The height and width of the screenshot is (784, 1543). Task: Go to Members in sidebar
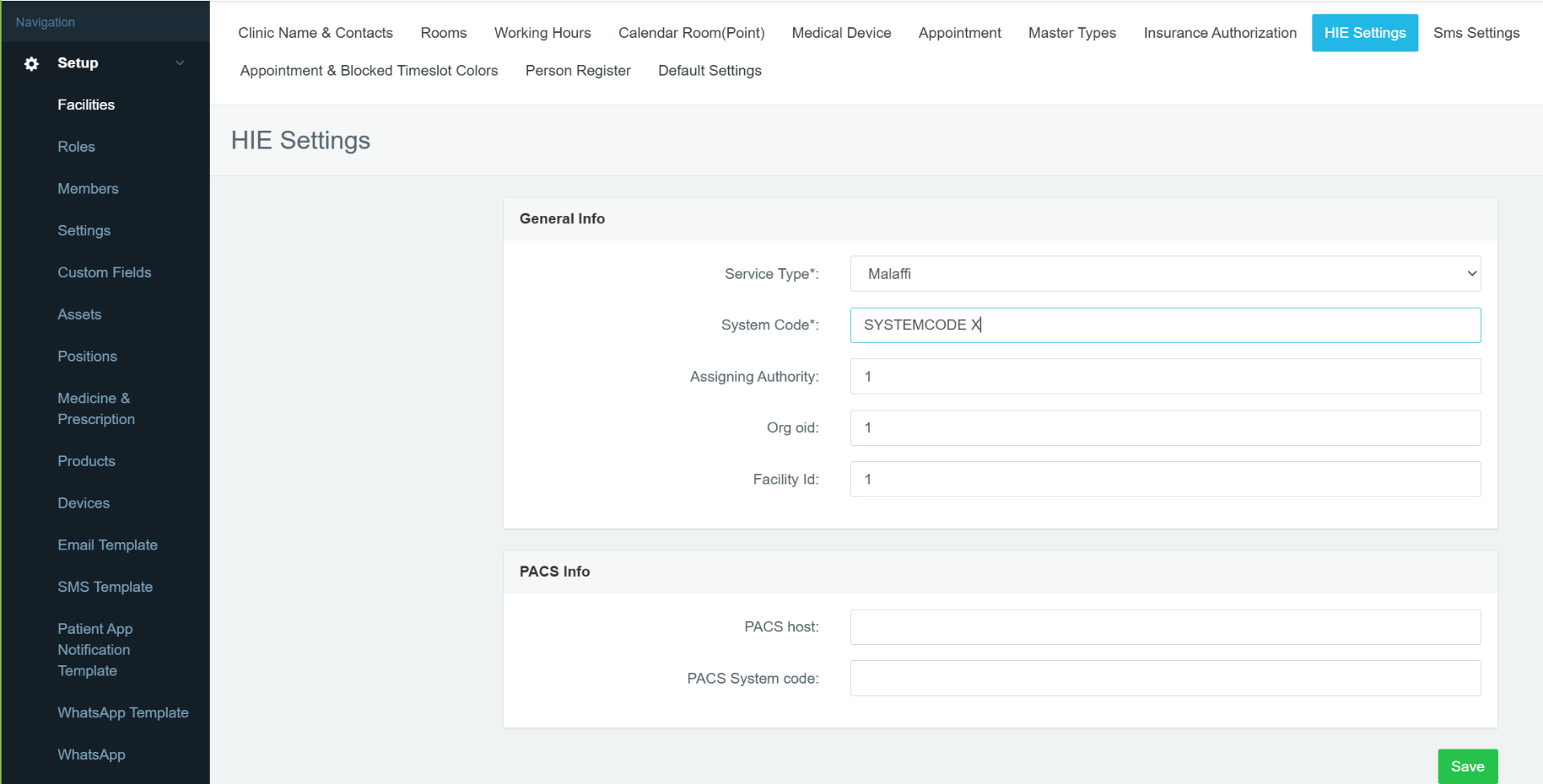(88, 189)
